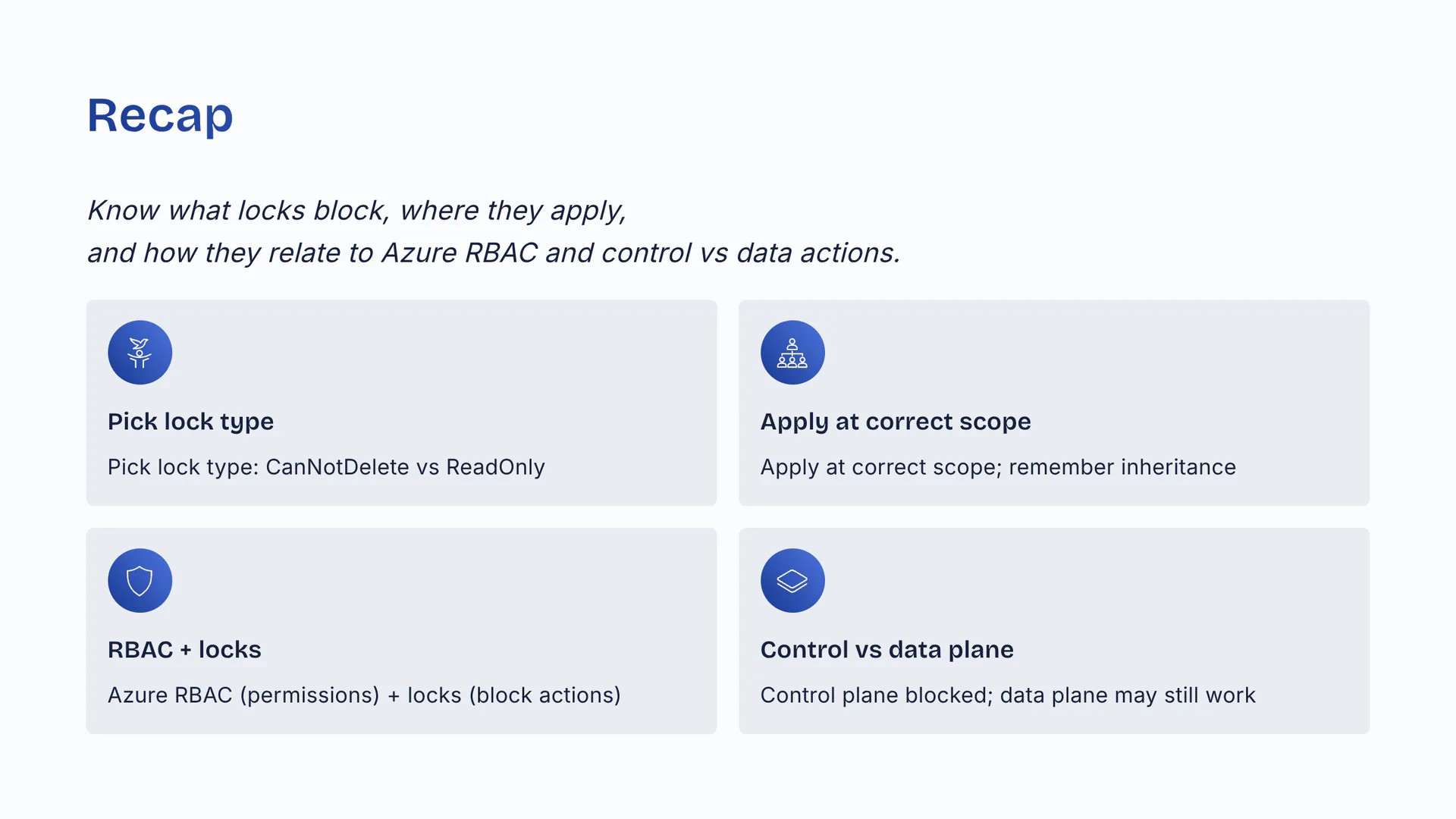Click the stacked layers icon for Control vs data plane
This screenshot has height=819, width=1456.
[792, 581]
